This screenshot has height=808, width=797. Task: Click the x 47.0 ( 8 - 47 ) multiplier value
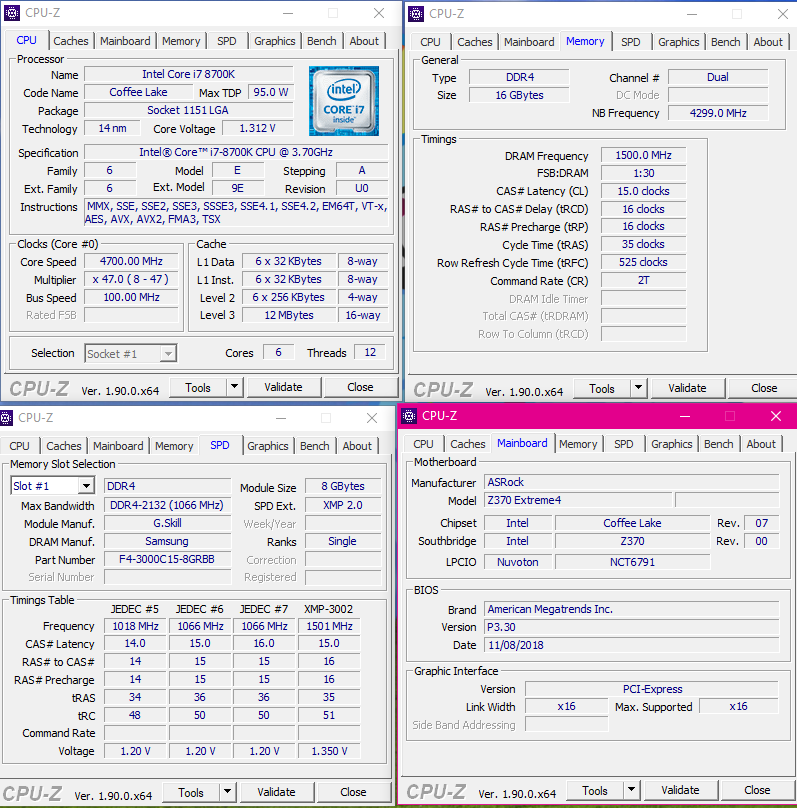(x=131, y=279)
